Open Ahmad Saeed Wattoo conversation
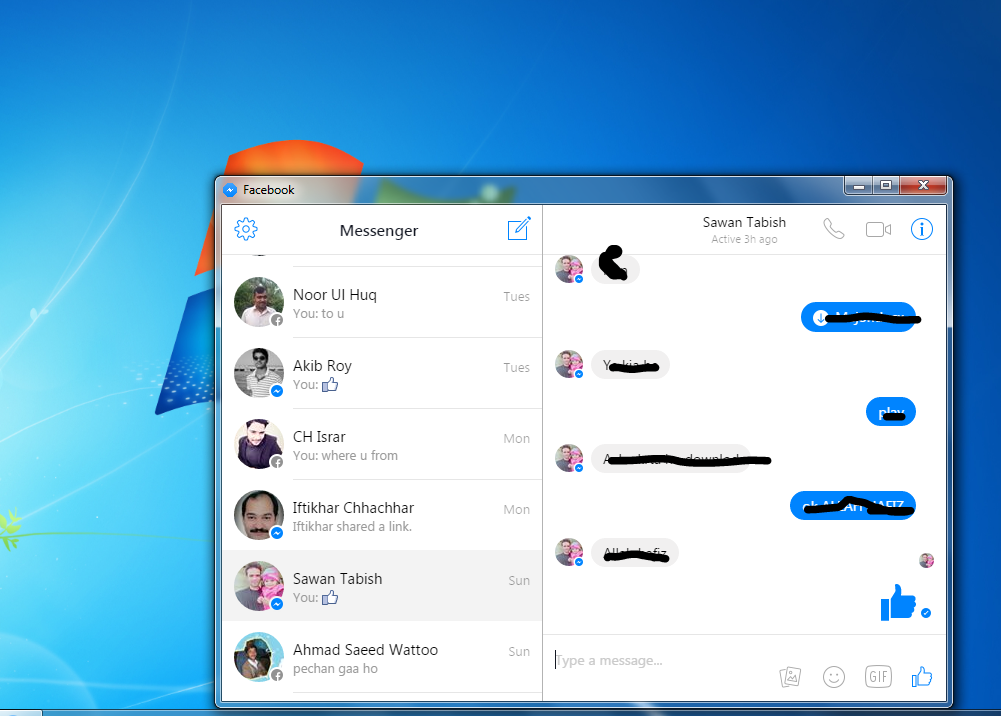 click(382, 657)
